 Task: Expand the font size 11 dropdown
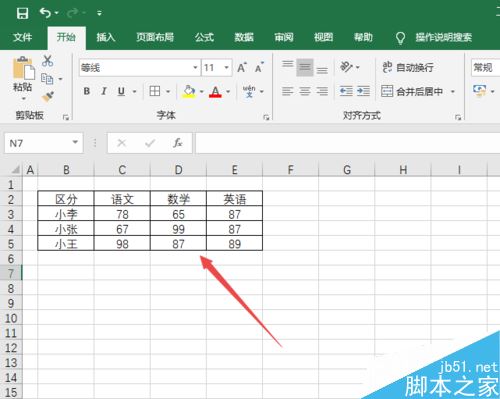pos(226,68)
